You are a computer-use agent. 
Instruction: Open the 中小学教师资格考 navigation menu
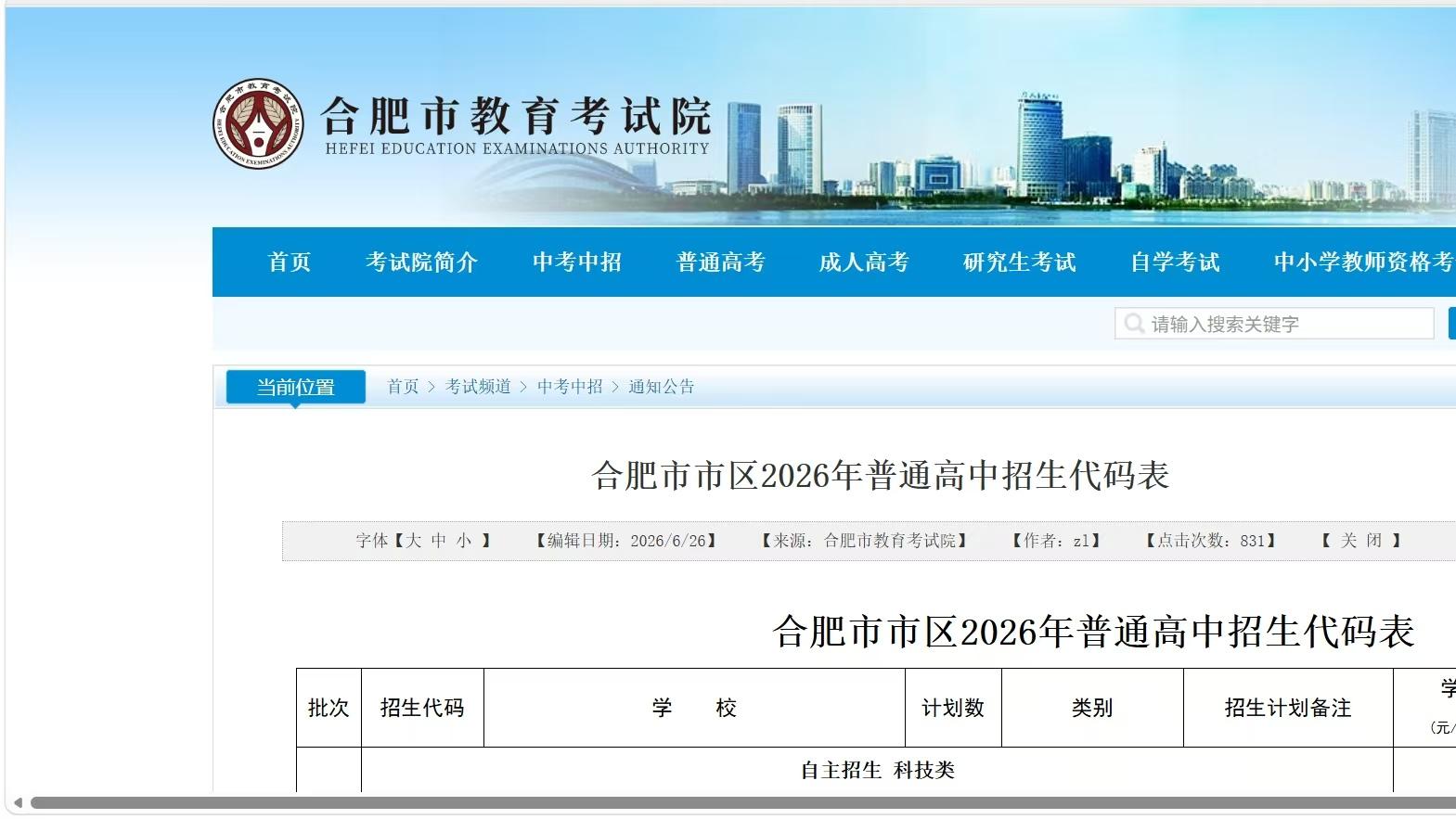click(1364, 262)
